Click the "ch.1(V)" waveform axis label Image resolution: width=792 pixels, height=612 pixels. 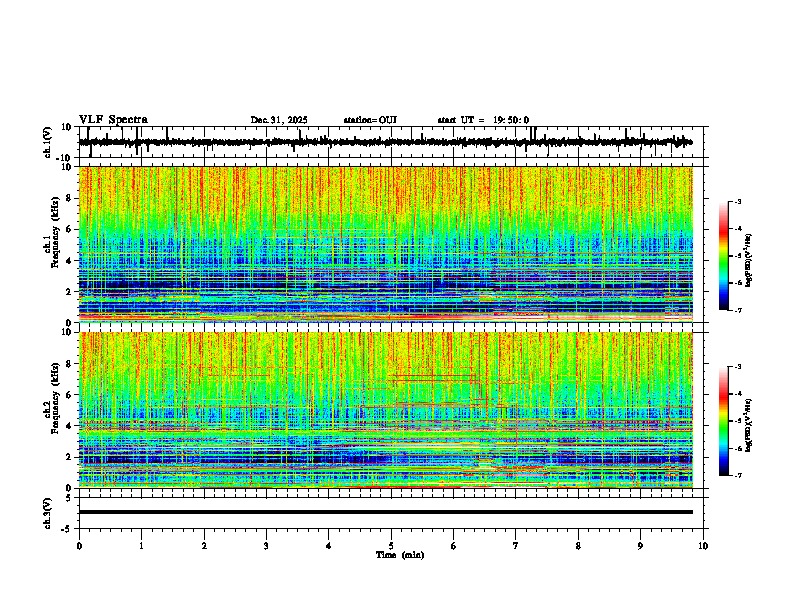click(48, 142)
